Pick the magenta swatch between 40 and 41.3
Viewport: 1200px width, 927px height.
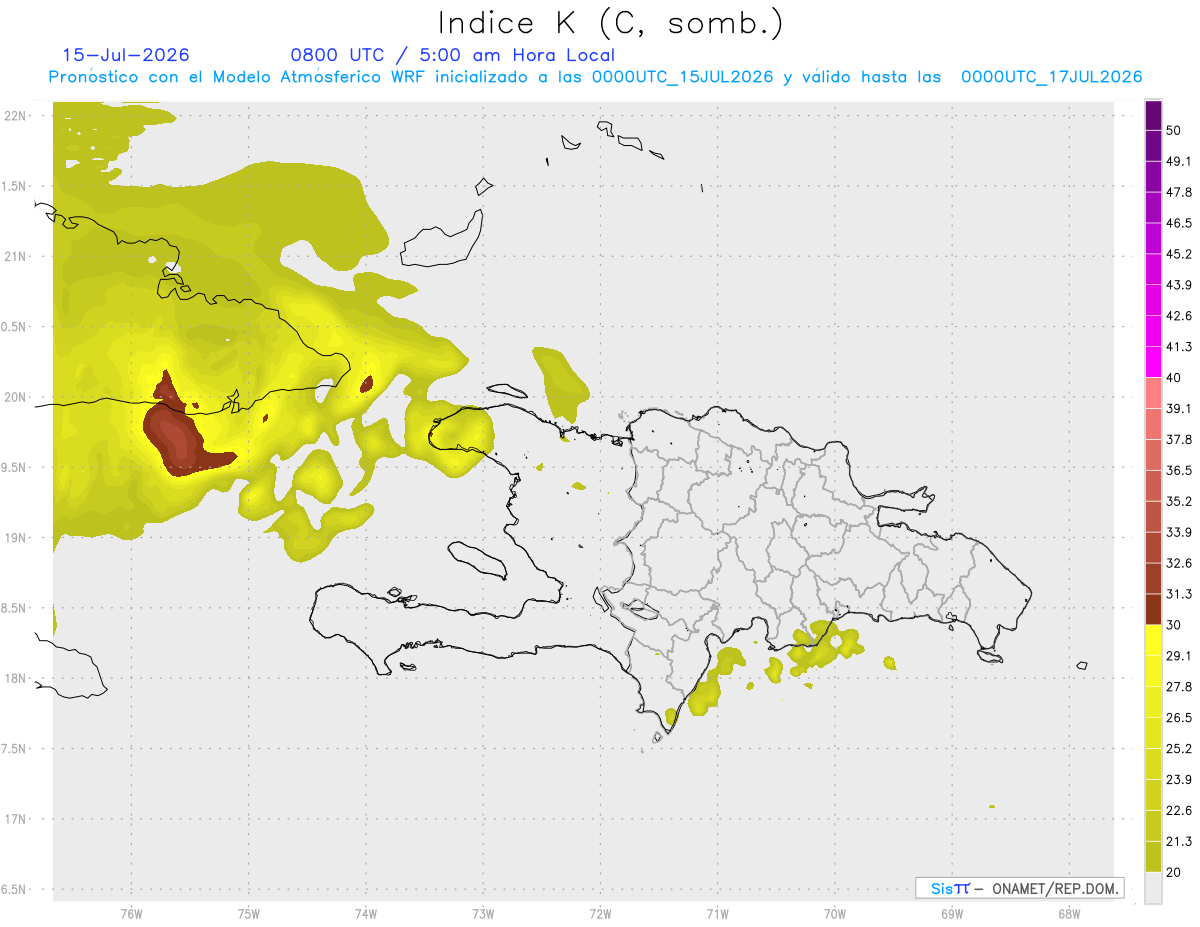[x=1153, y=362]
